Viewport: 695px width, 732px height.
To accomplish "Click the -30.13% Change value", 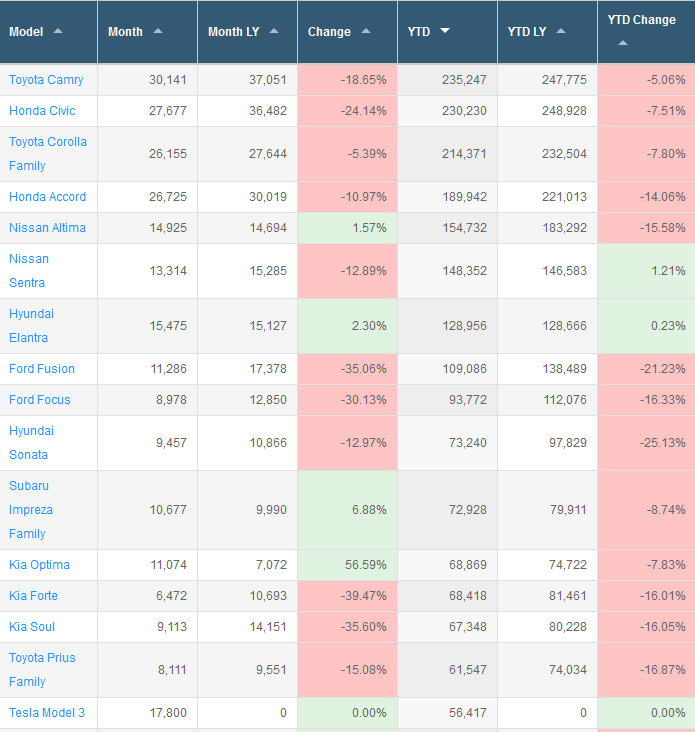I will [x=364, y=400].
